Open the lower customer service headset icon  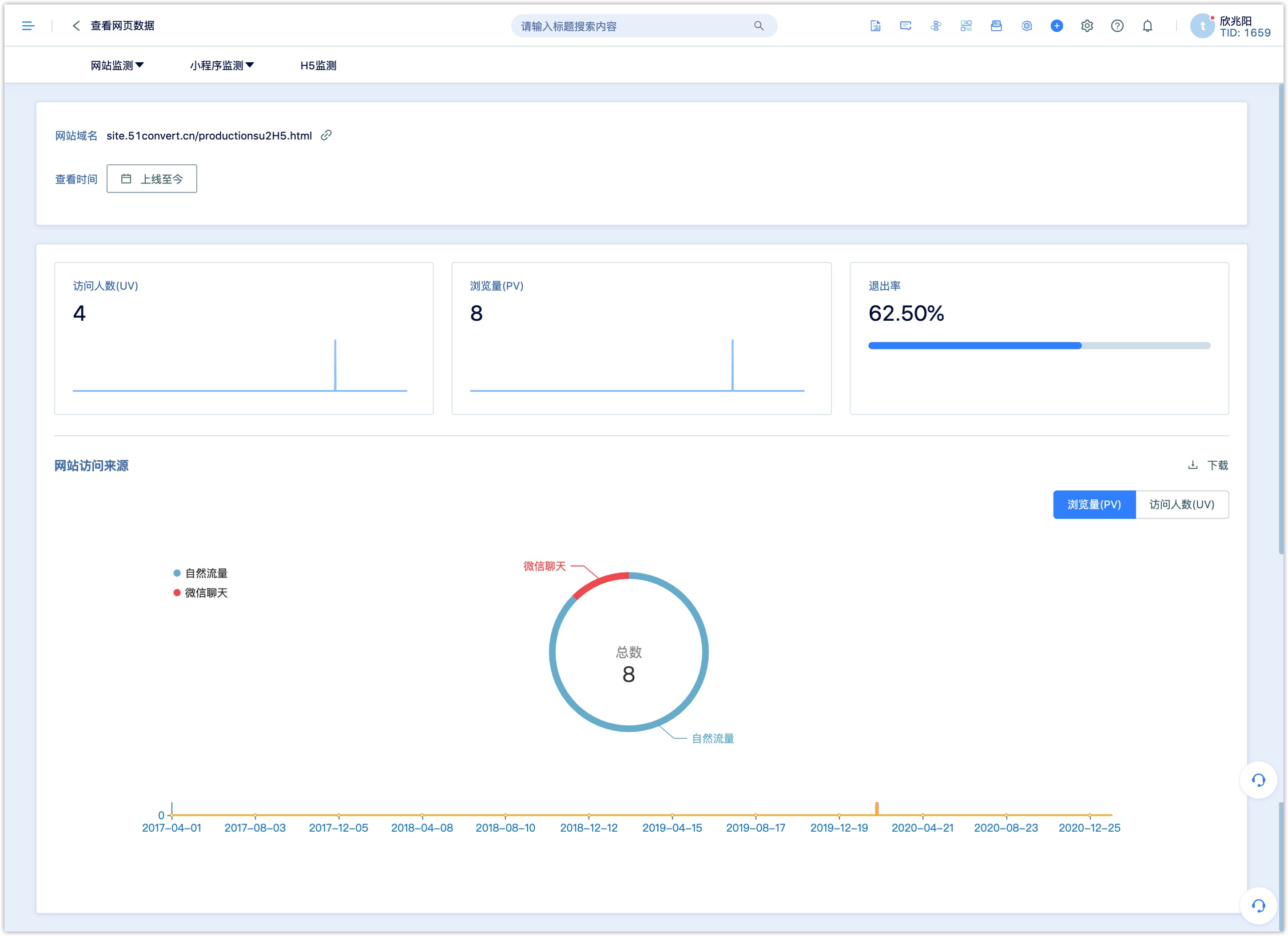point(1258,905)
